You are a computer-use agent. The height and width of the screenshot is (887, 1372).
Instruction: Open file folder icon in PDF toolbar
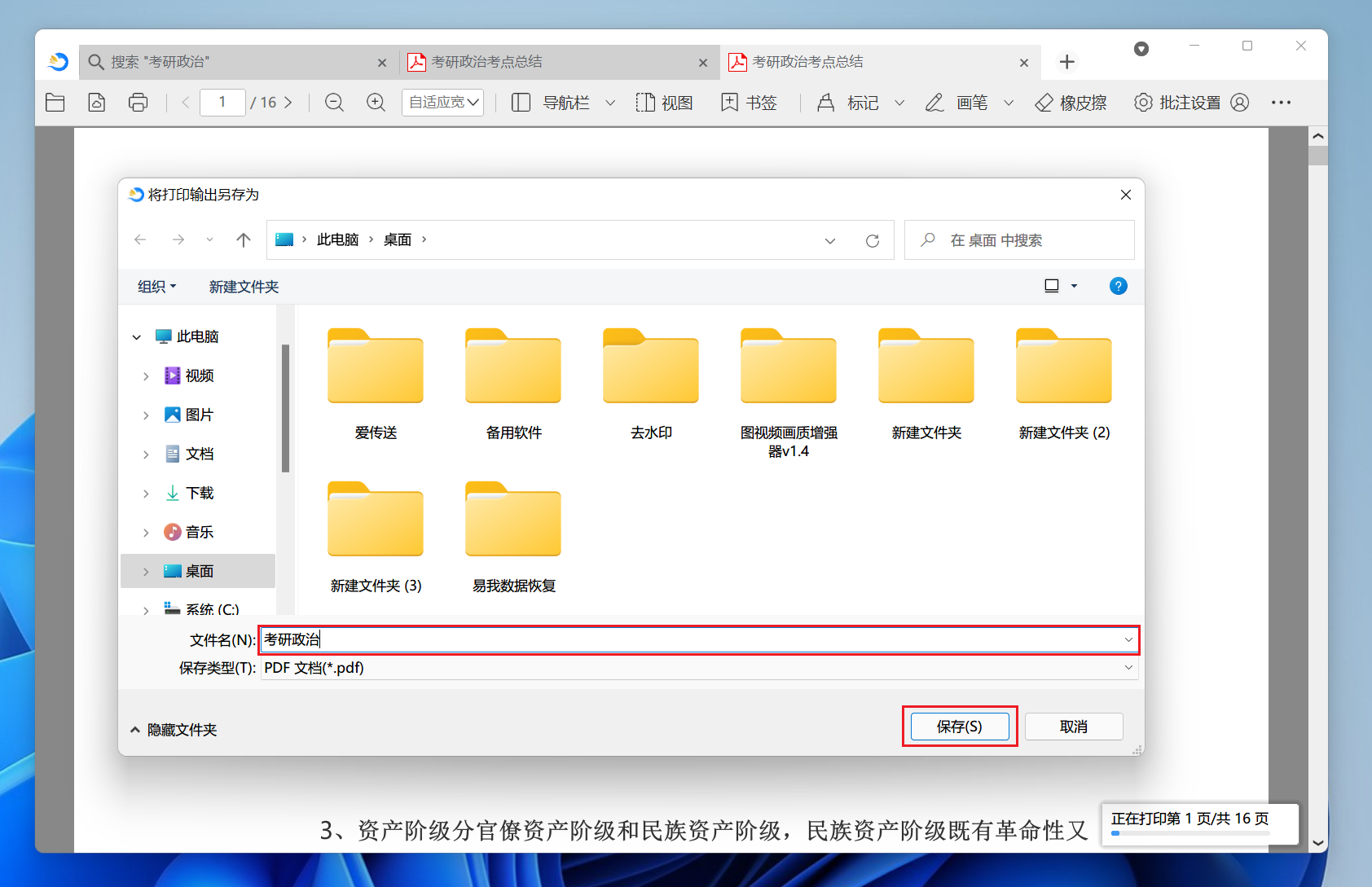[x=55, y=103]
